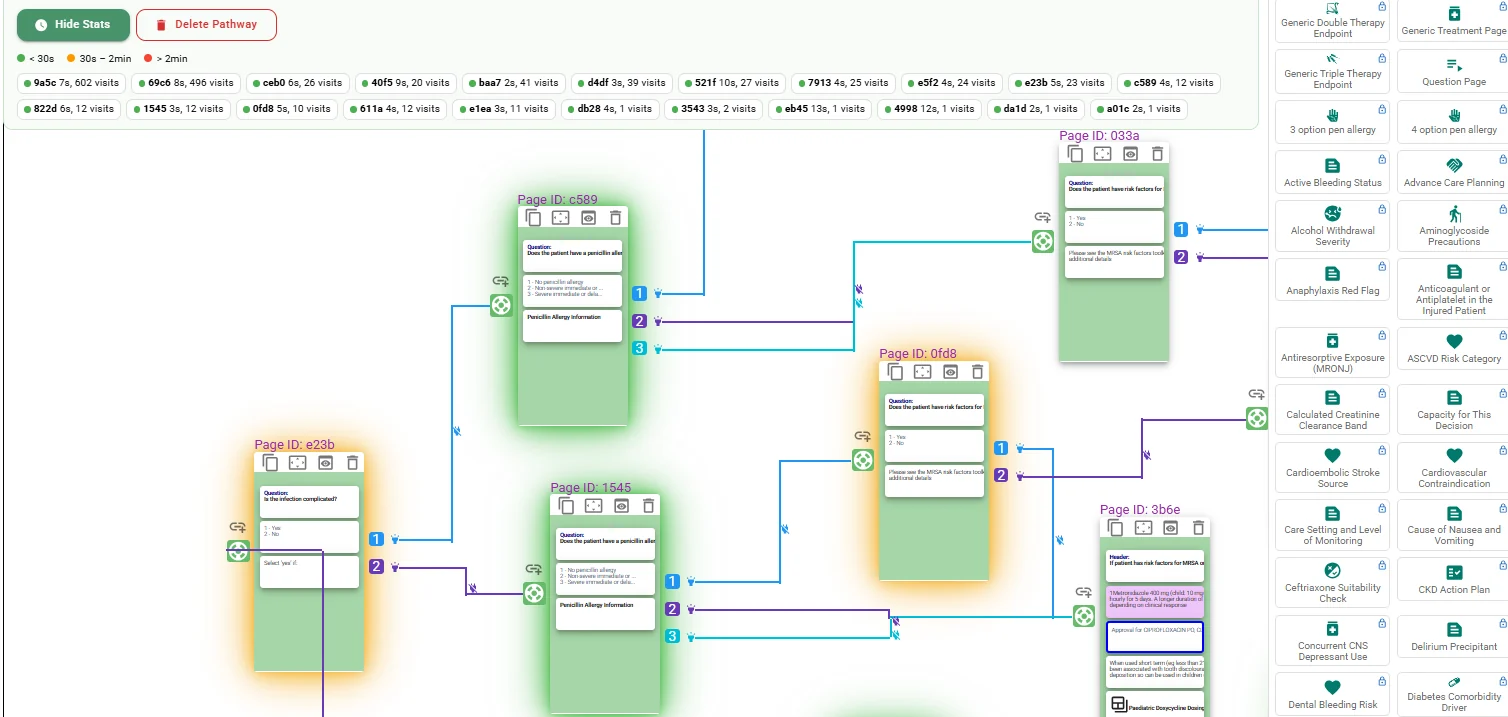Pick the Anaphylaxis Red Flag component
1508x717 pixels.
[x=1332, y=280]
